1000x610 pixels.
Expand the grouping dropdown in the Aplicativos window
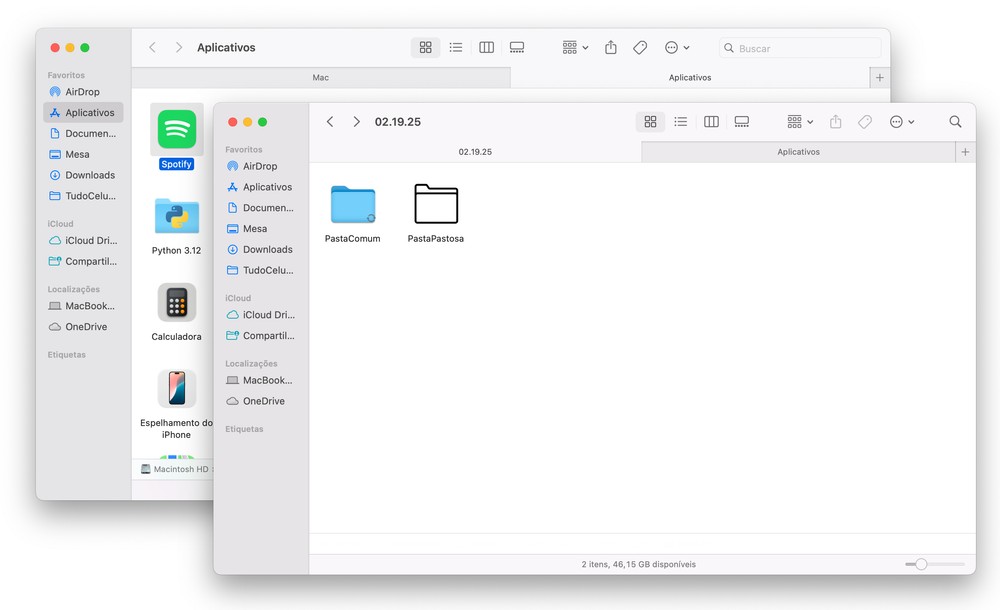pyautogui.click(x=575, y=48)
